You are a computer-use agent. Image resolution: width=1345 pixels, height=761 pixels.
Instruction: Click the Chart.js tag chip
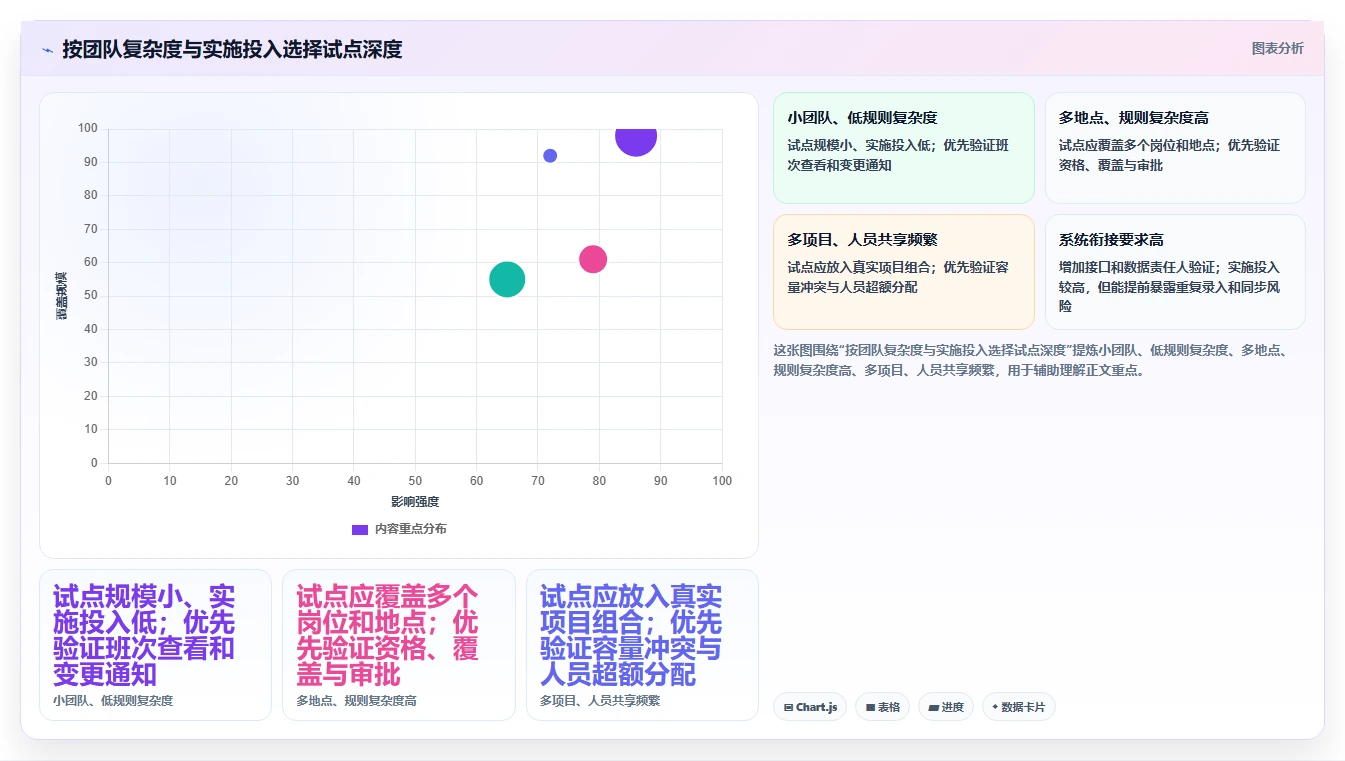[810, 707]
